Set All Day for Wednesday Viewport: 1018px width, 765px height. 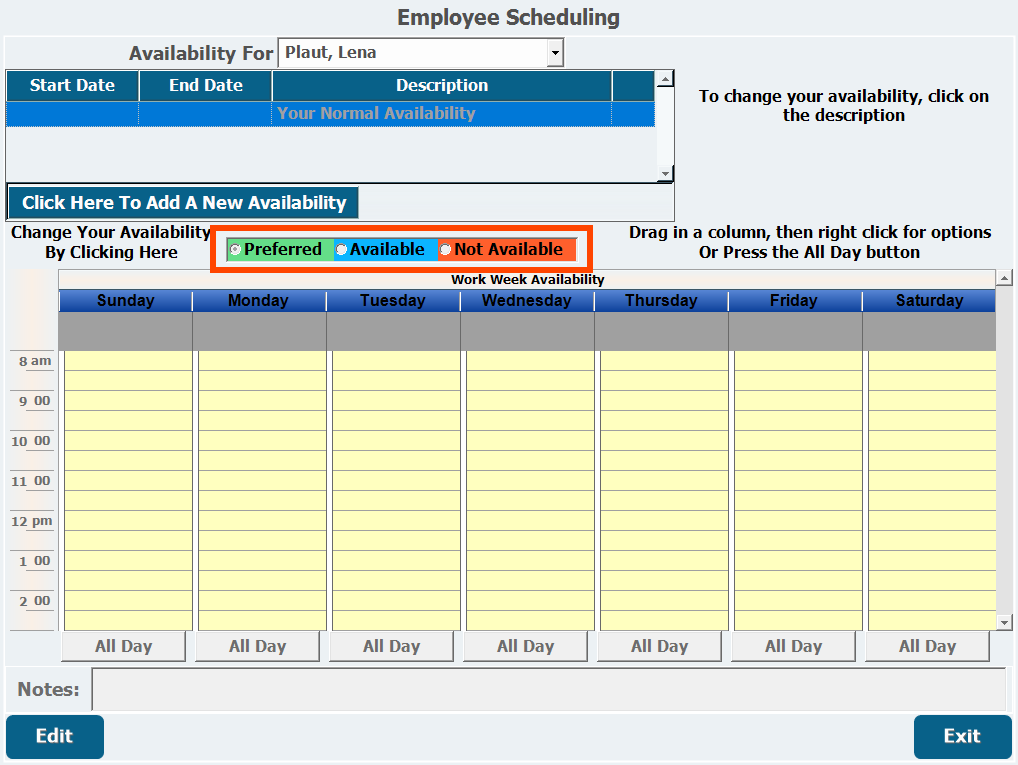click(x=525, y=647)
